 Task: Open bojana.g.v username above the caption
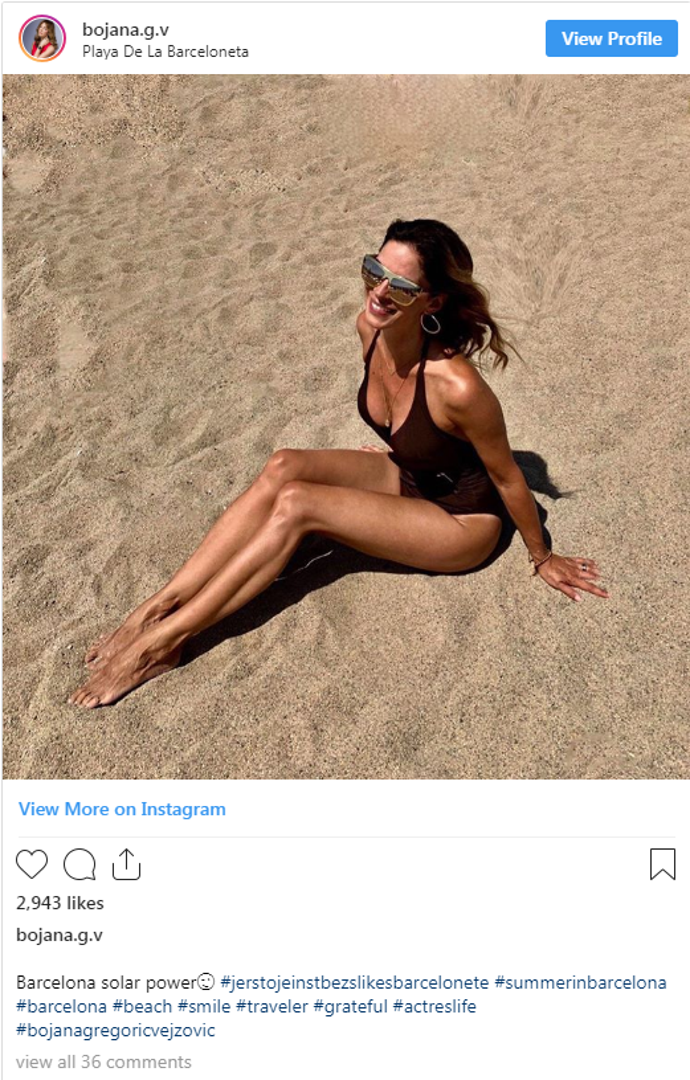point(59,935)
